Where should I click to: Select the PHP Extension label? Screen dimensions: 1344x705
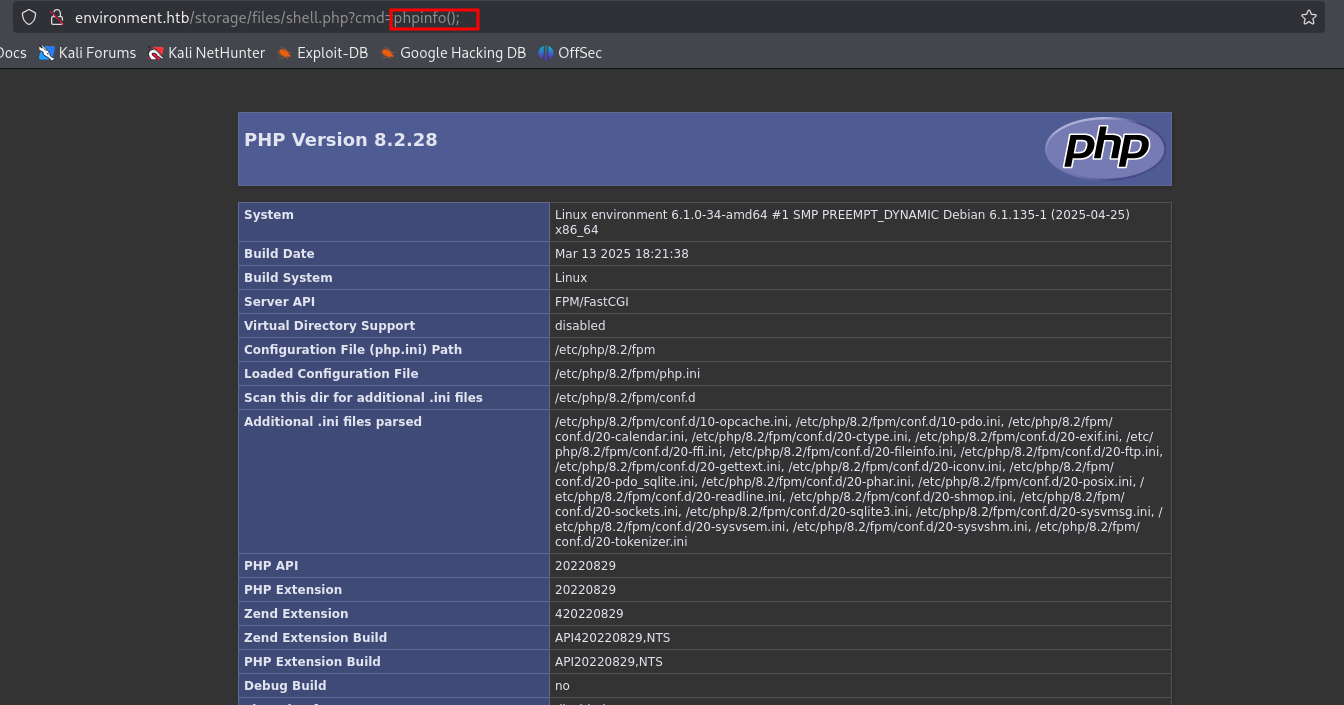pos(293,590)
